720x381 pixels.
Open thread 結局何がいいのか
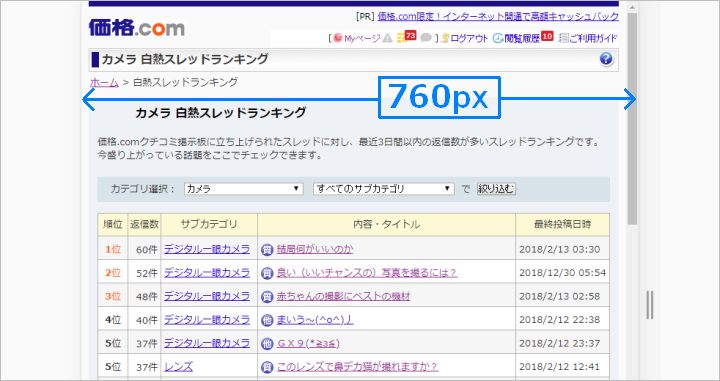[315, 249]
